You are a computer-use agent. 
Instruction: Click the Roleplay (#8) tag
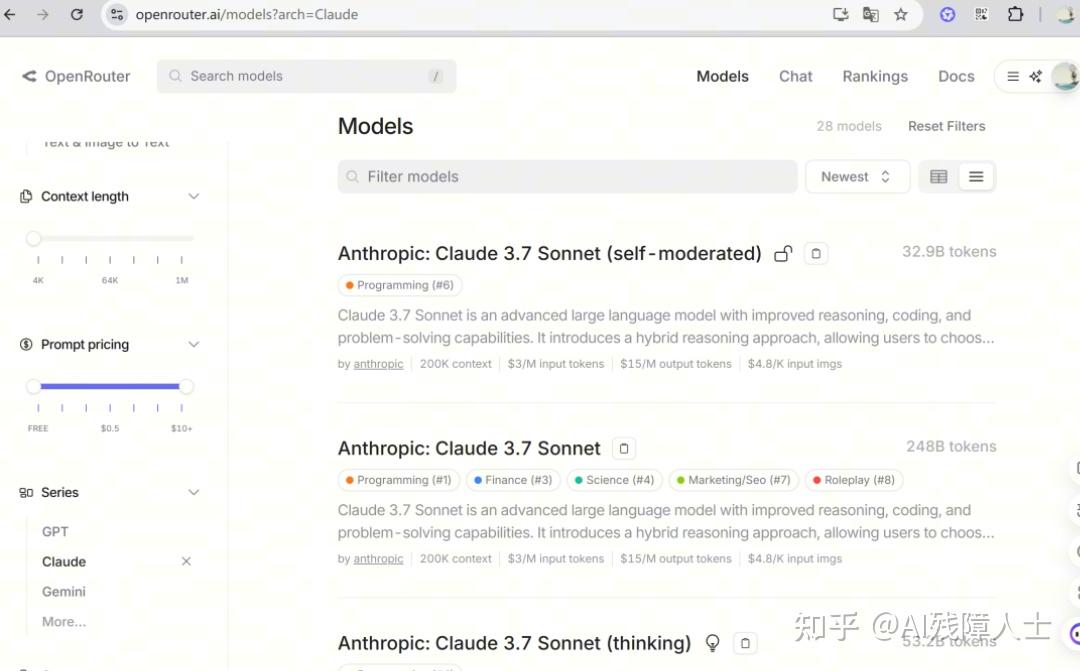(x=853, y=480)
